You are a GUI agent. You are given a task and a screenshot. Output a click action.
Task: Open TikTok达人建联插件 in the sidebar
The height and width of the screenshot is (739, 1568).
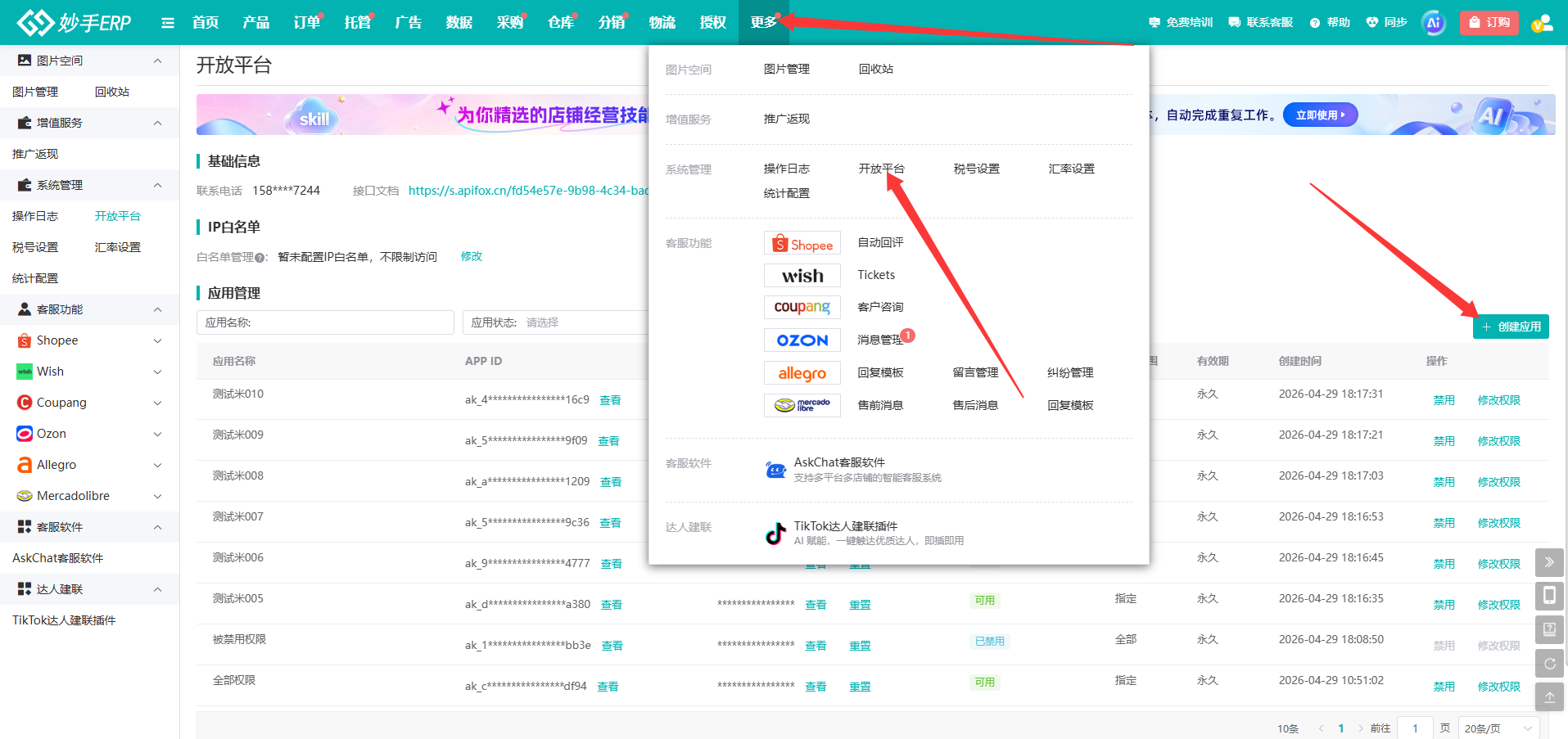coord(64,620)
